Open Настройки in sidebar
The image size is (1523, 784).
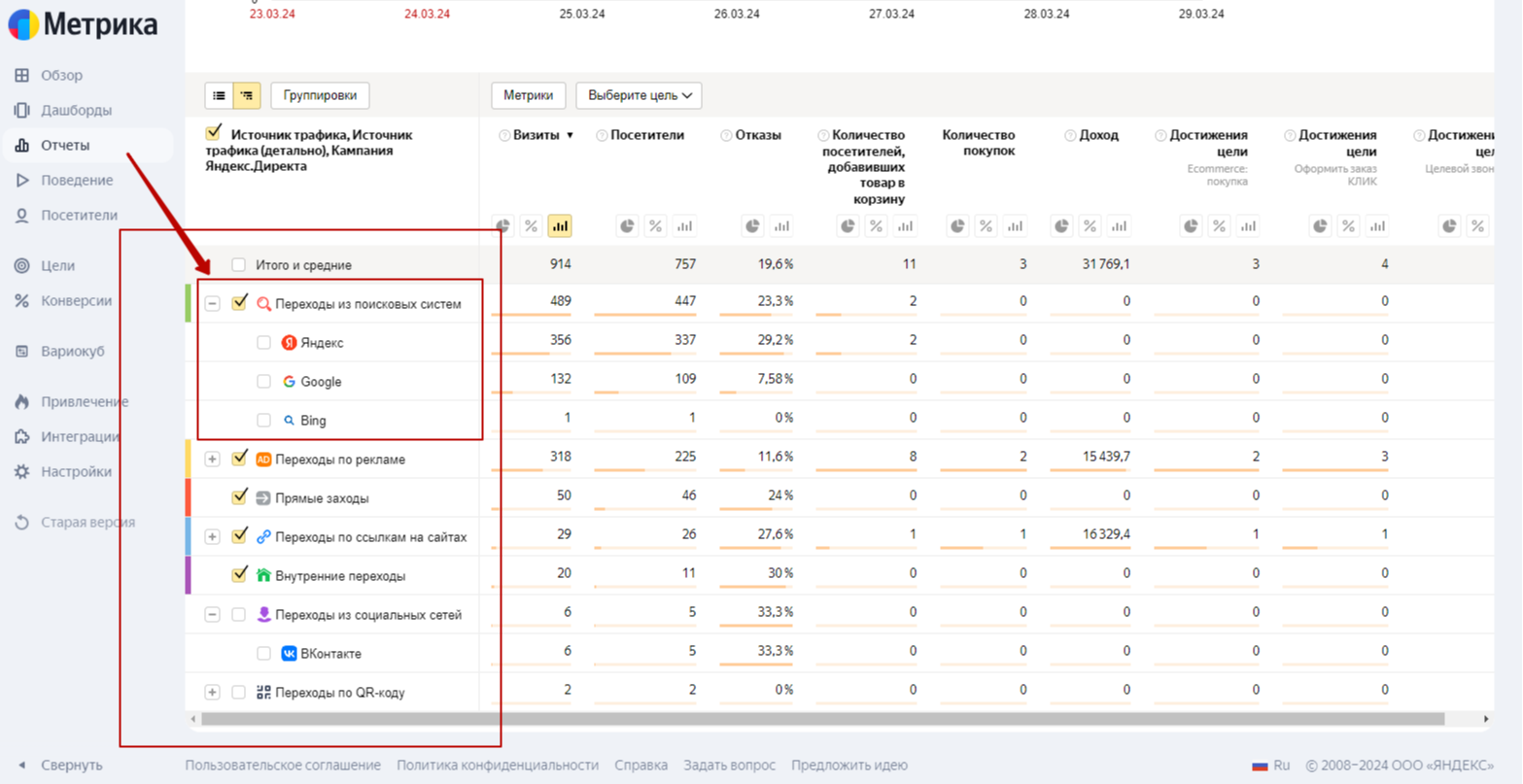[76, 471]
